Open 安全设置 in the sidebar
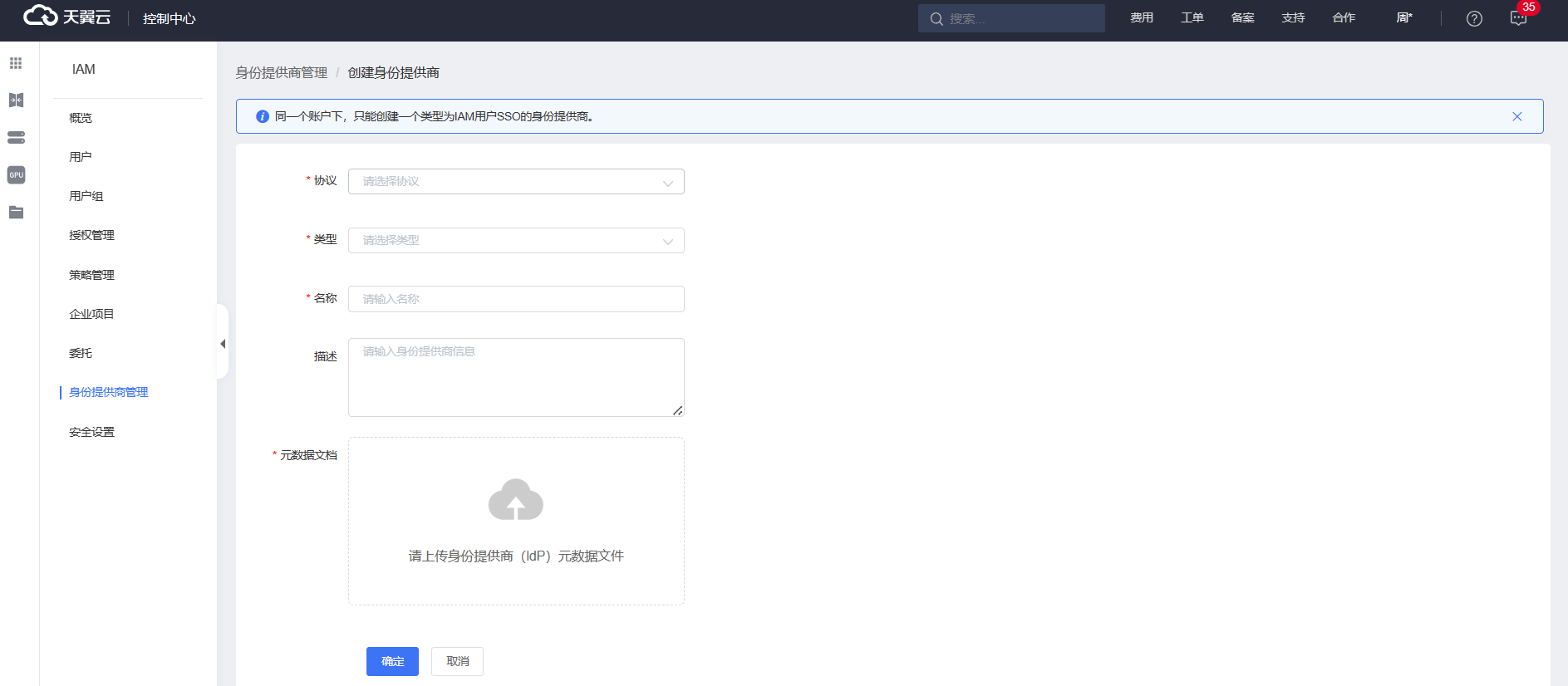The width and height of the screenshot is (1568, 686). (x=92, y=432)
